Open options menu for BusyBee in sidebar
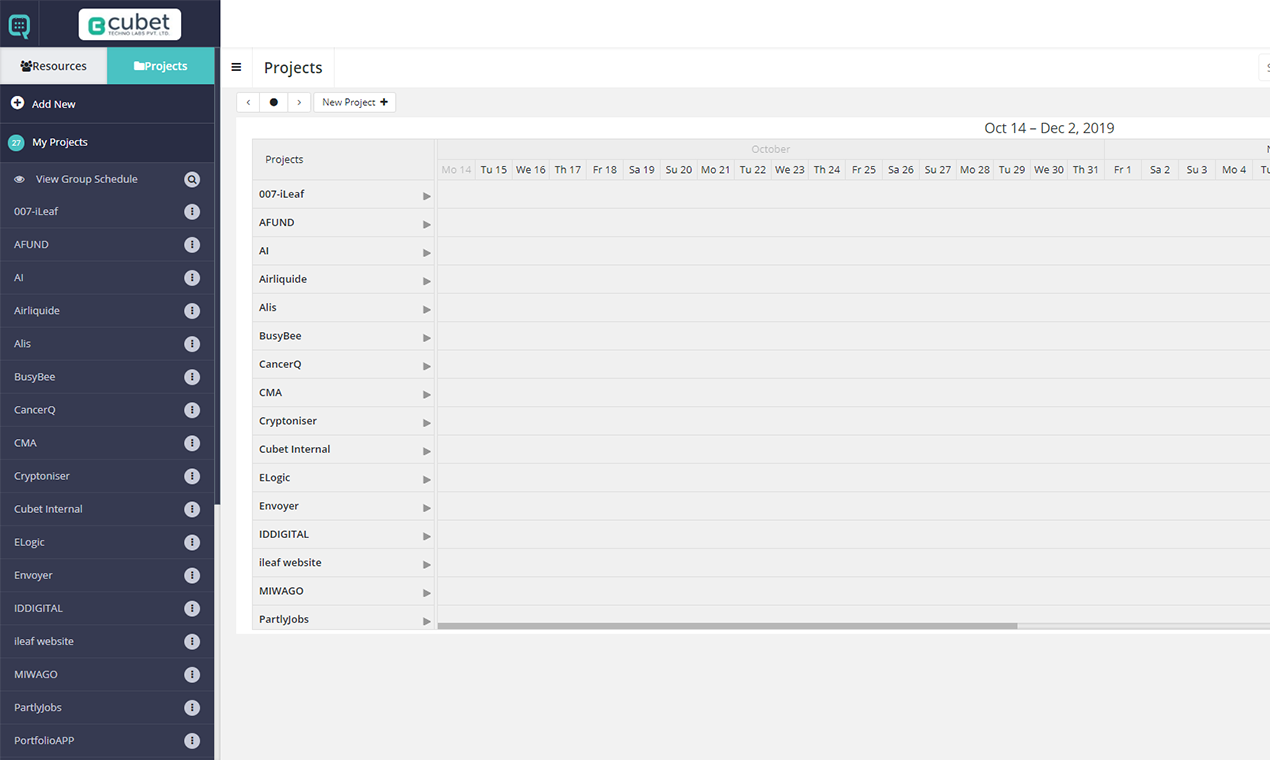Image resolution: width=1270 pixels, height=760 pixels. 192,377
